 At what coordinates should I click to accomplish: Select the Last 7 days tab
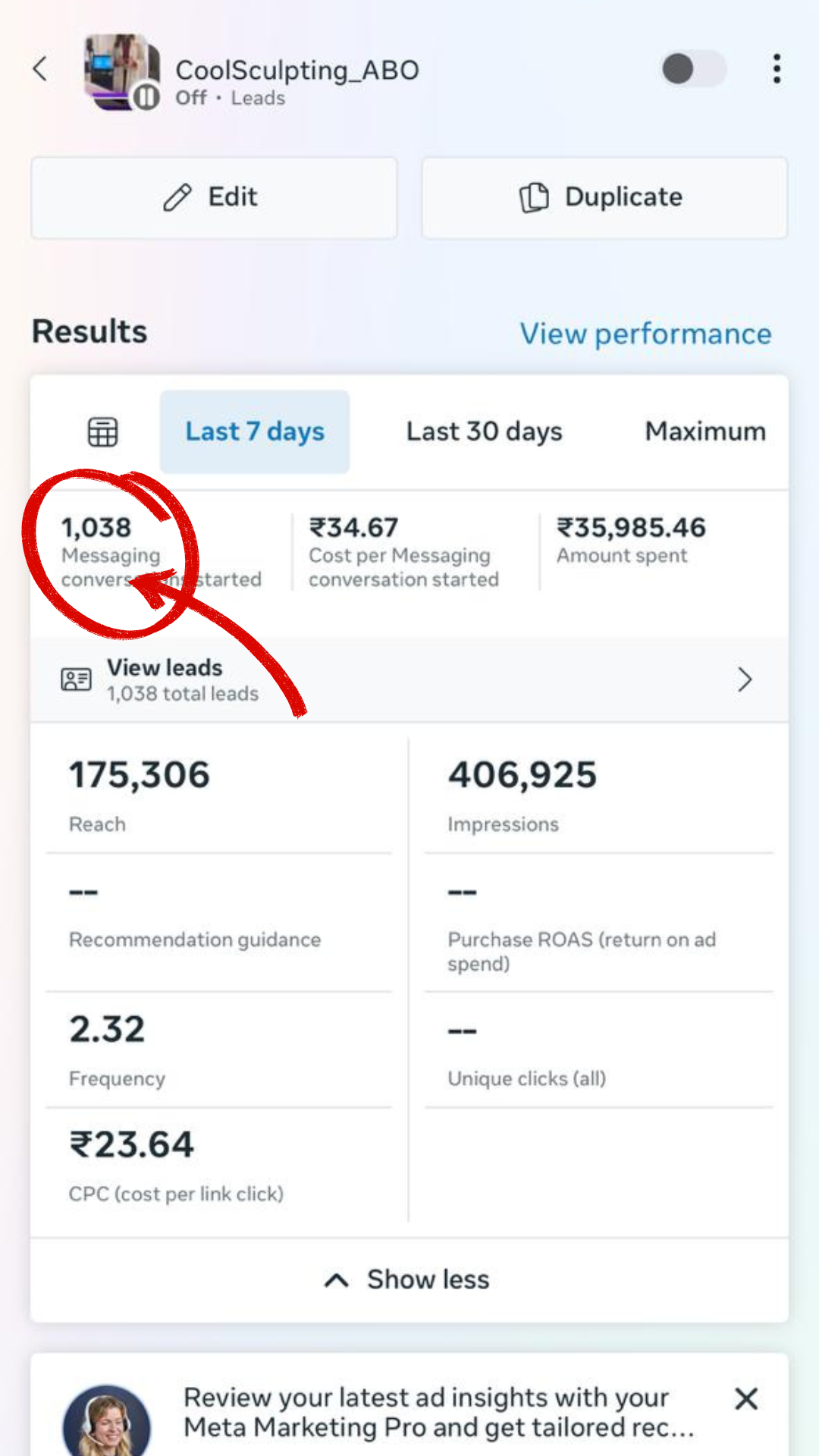coord(255,432)
